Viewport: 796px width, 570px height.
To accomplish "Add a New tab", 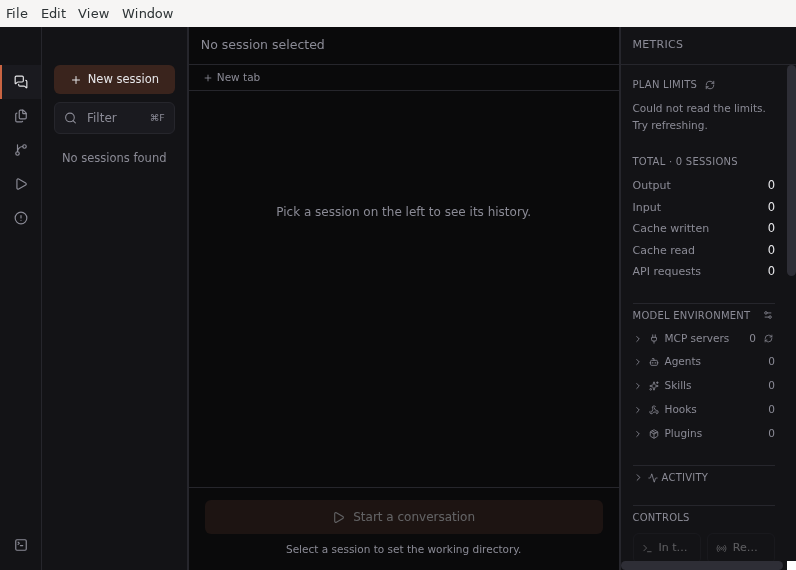I will coord(231,77).
